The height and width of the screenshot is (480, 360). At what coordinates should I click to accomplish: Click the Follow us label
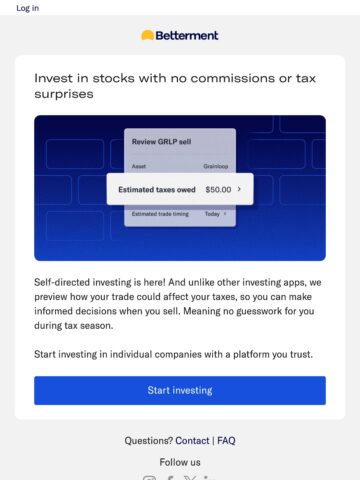pos(180,462)
